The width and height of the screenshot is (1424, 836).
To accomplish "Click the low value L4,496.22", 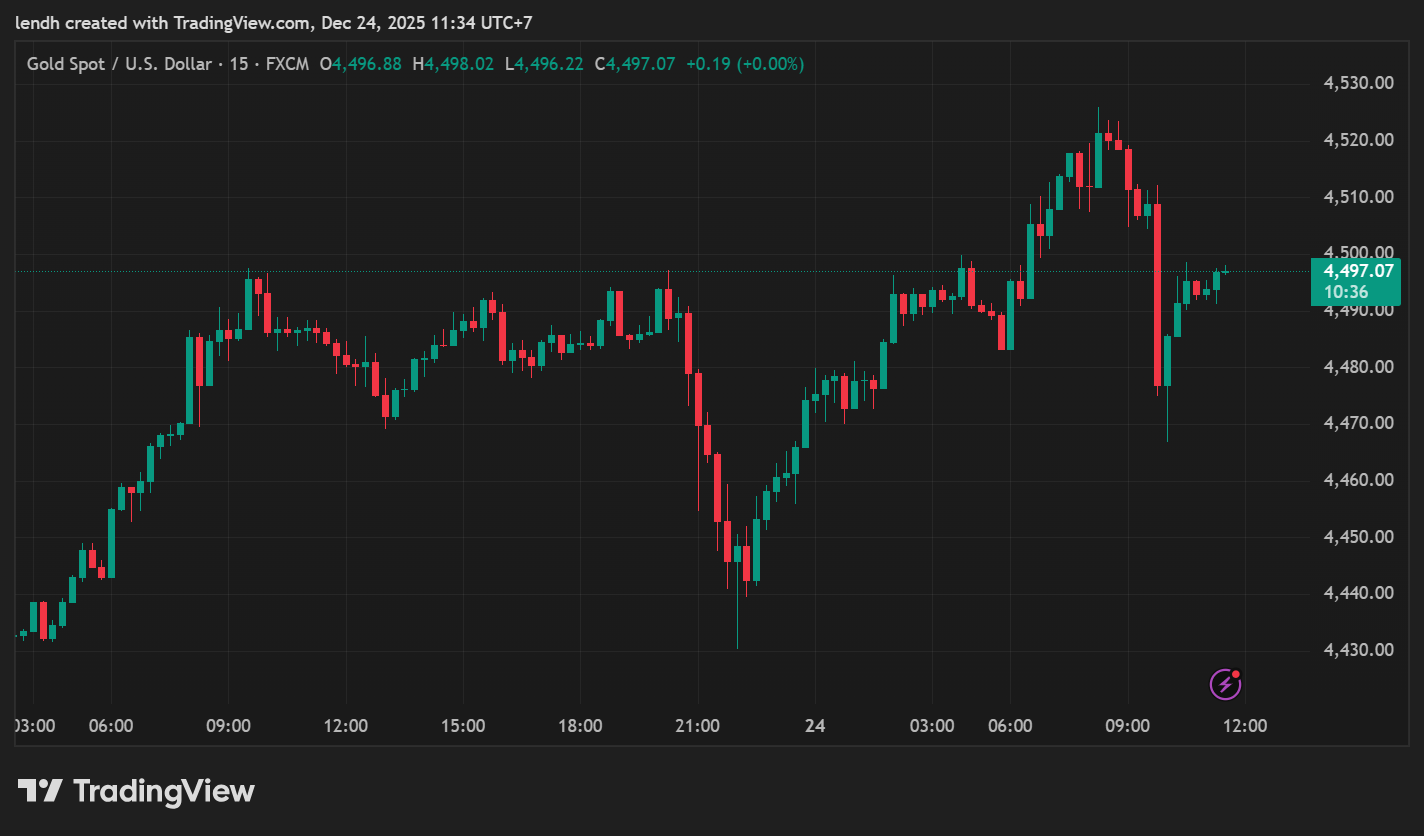I will [x=544, y=64].
